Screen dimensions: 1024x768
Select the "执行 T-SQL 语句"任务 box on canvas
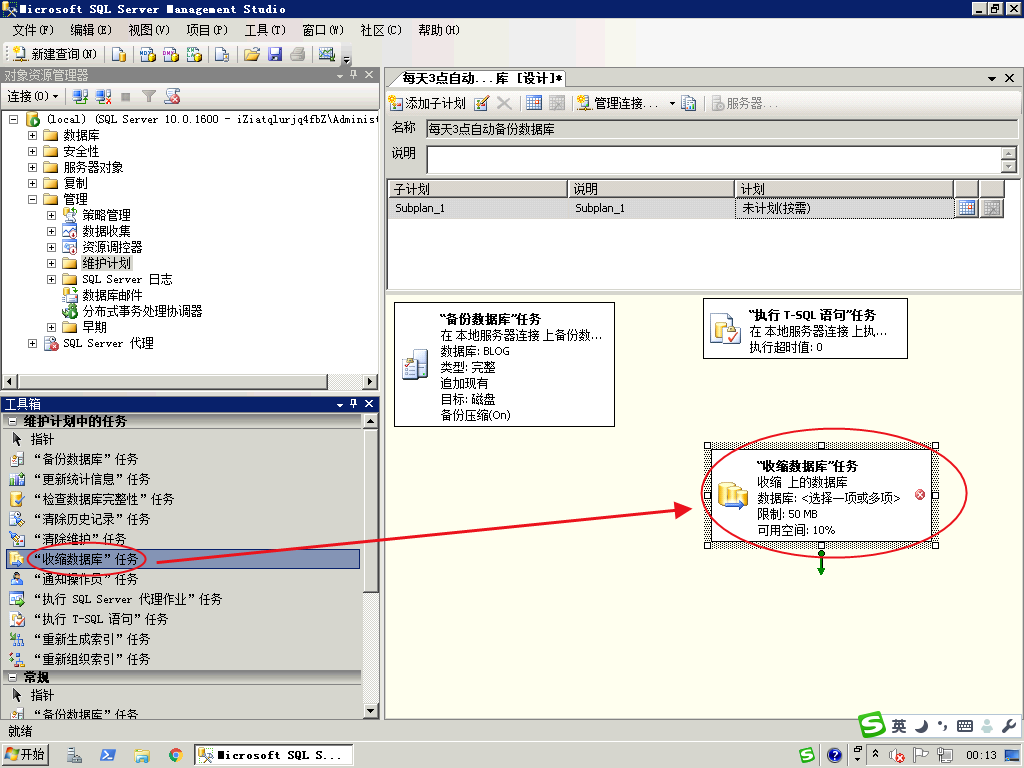tap(805, 328)
